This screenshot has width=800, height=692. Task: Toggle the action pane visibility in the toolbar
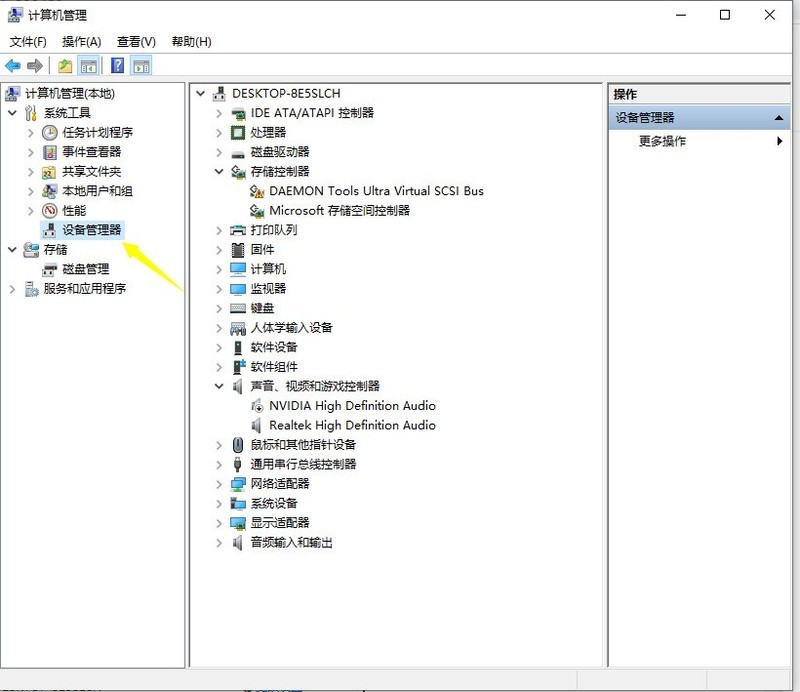coord(140,65)
